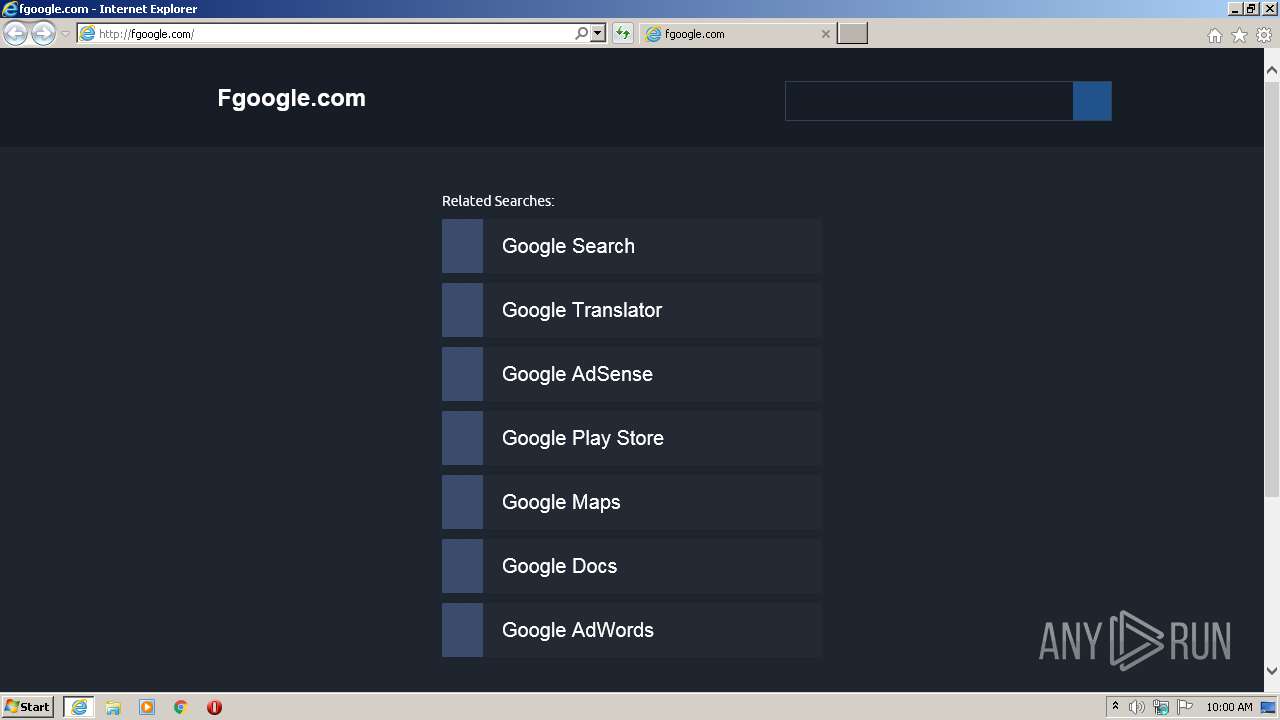The height and width of the screenshot is (720, 1280).
Task: Open the recent pages dropdown arrow
Action: click(x=65, y=34)
